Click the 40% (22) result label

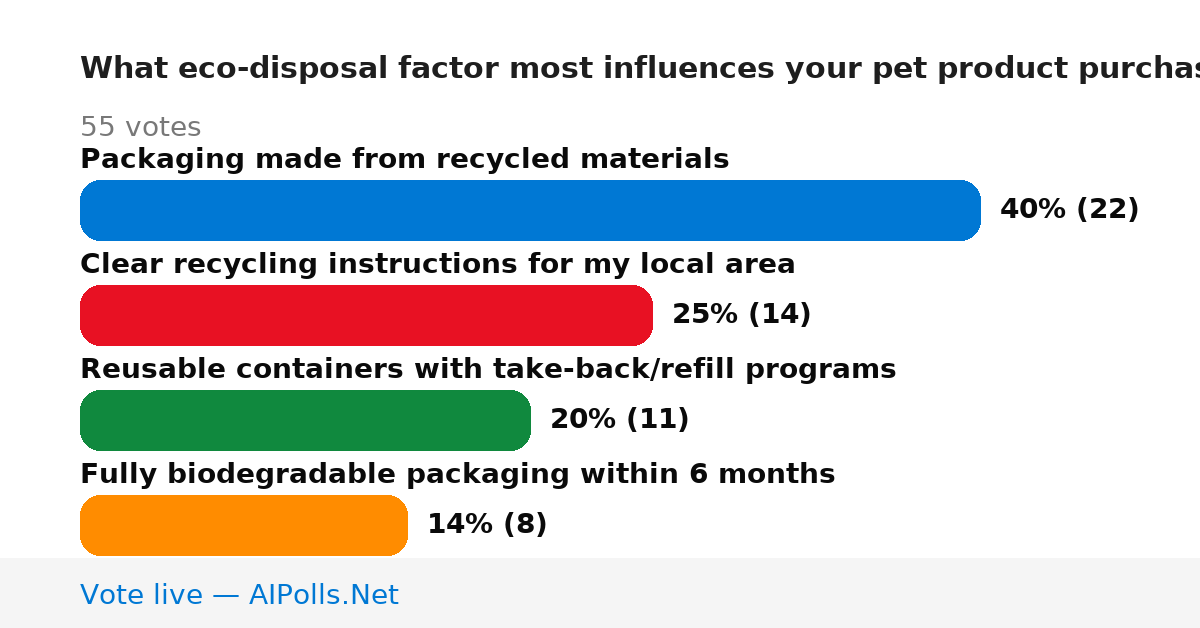1069,209
